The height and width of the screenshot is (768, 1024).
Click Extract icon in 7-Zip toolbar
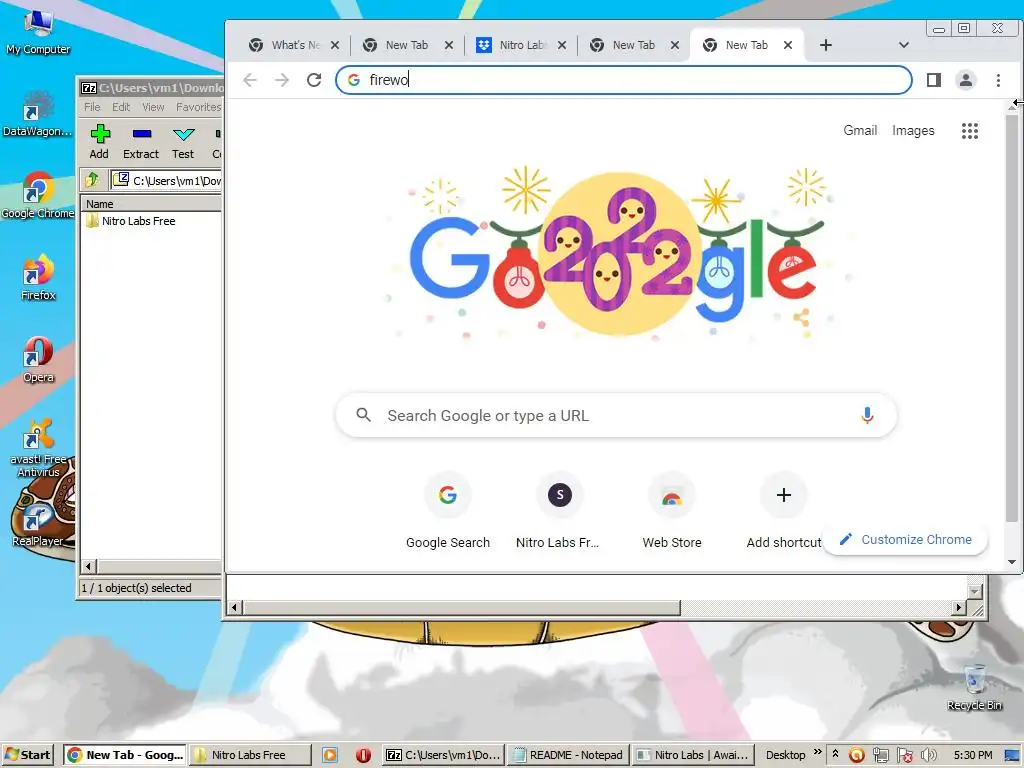(141, 142)
